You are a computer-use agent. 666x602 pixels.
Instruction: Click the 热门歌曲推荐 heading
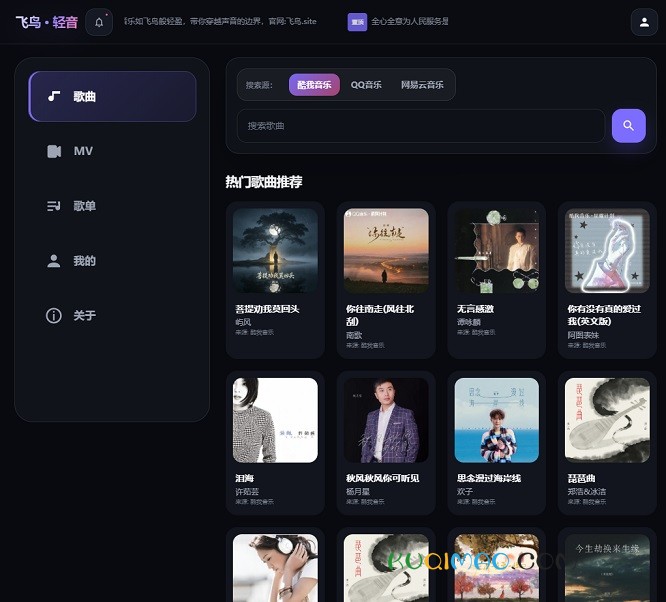click(x=264, y=182)
